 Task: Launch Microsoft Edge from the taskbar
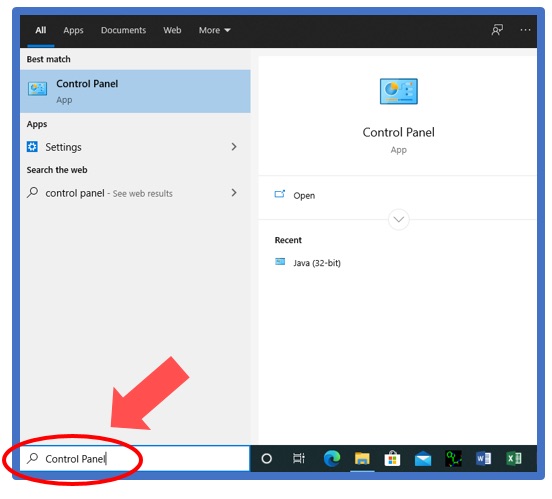(x=332, y=459)
